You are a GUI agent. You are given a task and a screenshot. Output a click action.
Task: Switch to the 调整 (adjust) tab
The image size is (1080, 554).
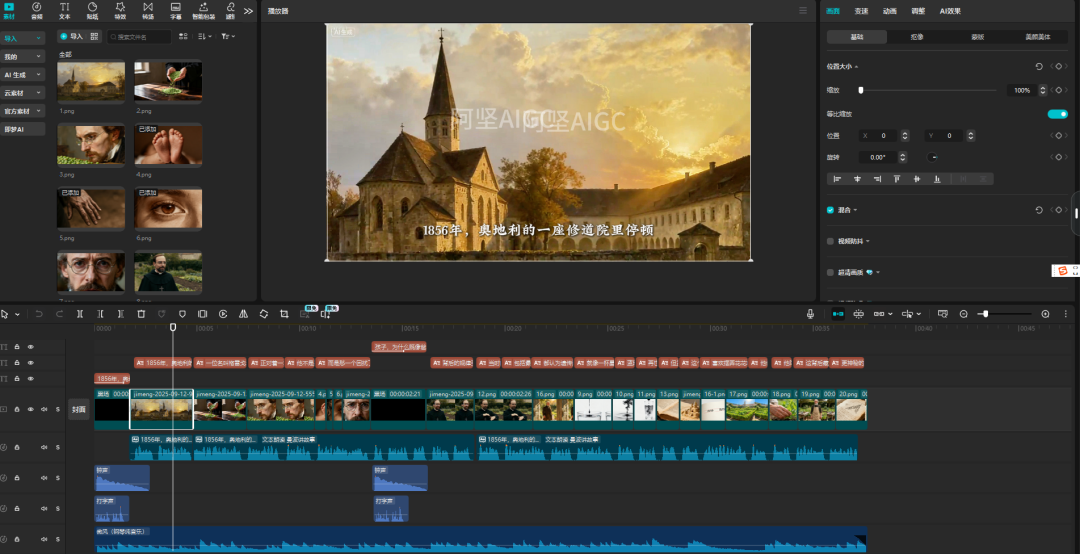coord(918,11)
